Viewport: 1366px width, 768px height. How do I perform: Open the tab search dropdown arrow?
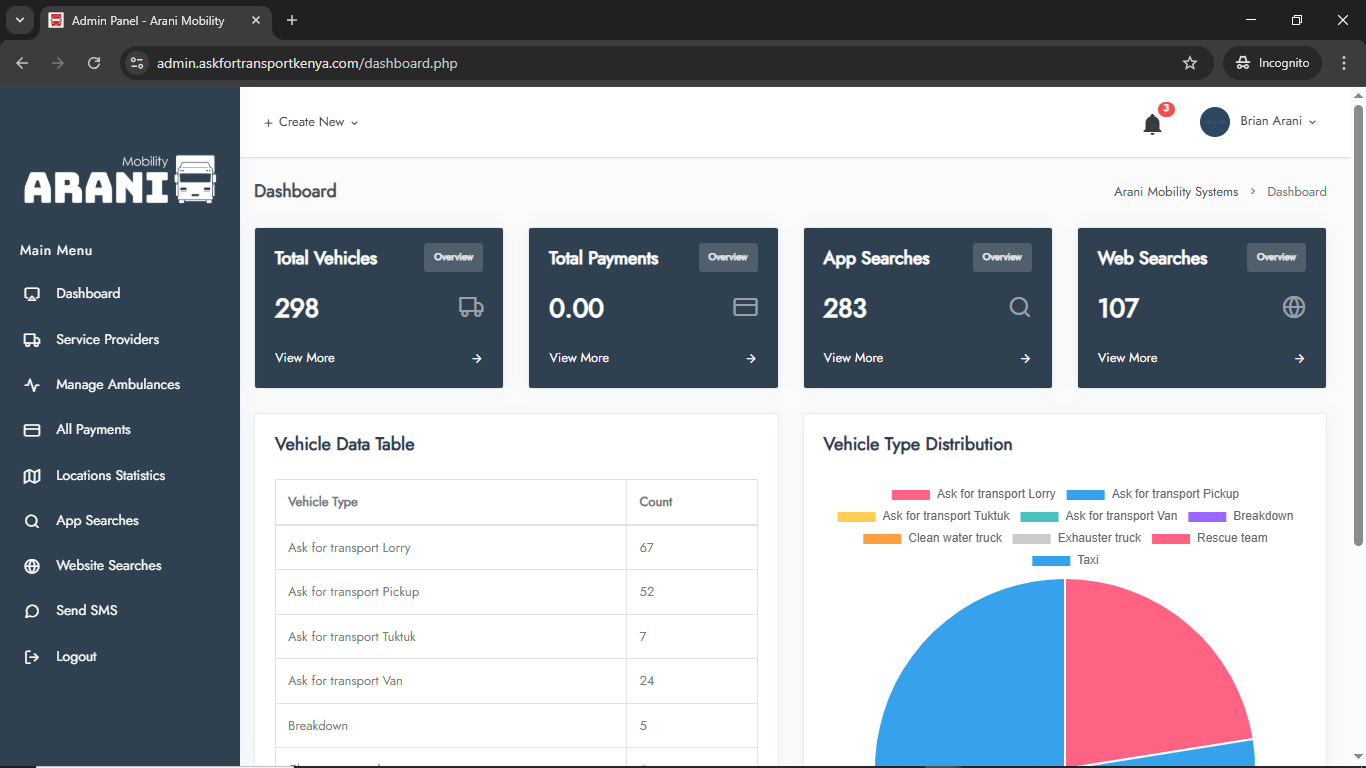coord(19,20)
